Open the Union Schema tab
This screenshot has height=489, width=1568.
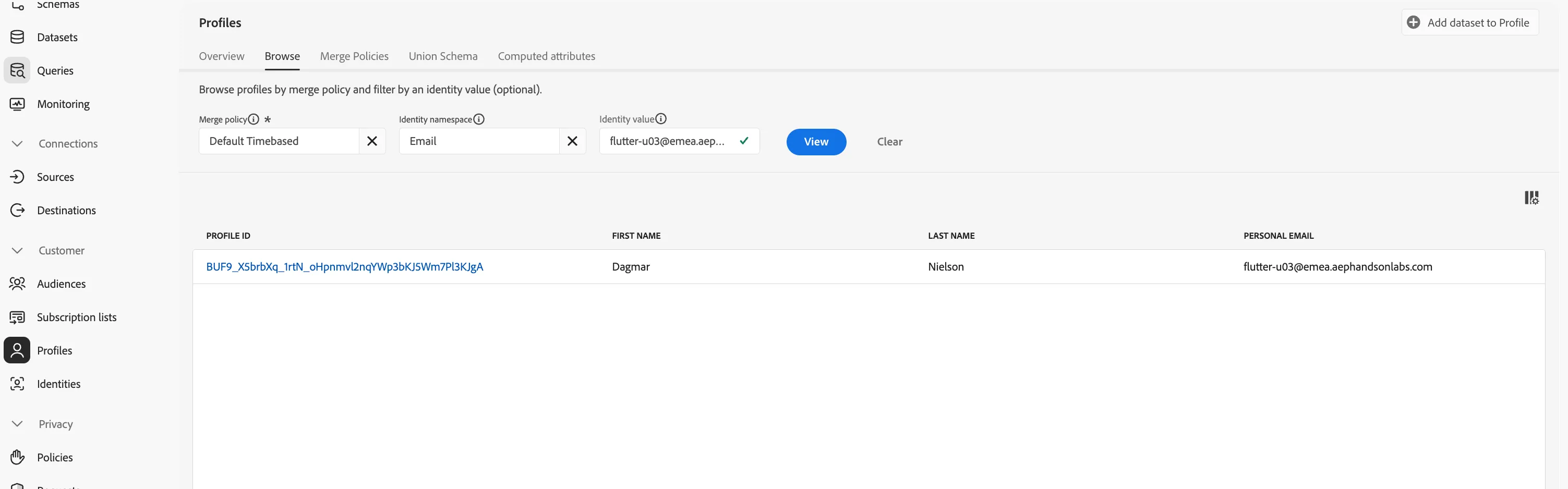(x=443, y=56)
